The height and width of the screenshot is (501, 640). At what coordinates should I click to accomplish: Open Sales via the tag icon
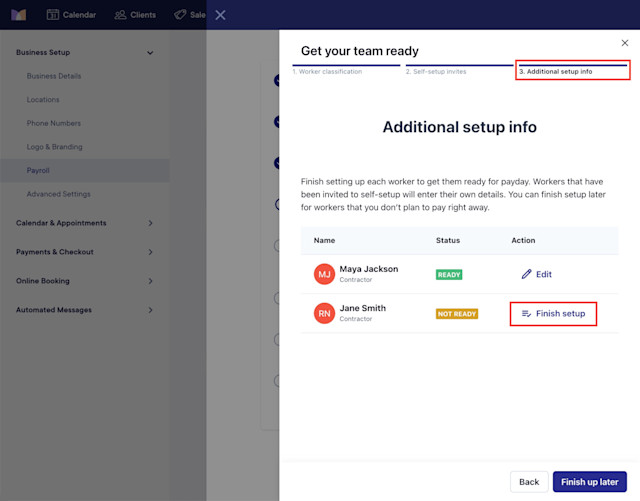tap(180, 15)
